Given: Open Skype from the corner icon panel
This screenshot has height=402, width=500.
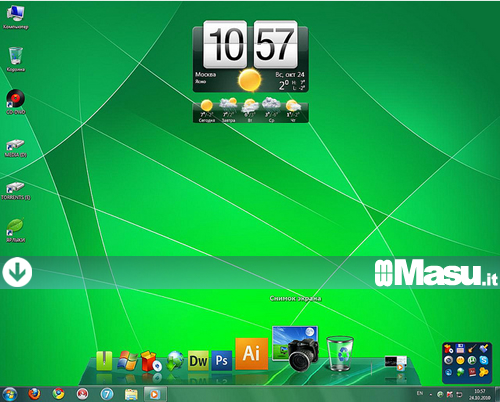Looking at the screenshot, I should click(x=484, y=360).
